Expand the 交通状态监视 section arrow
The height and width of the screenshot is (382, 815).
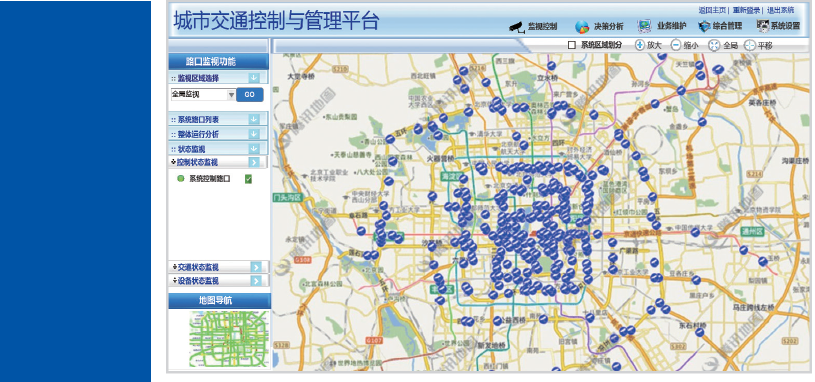point(256,267)
